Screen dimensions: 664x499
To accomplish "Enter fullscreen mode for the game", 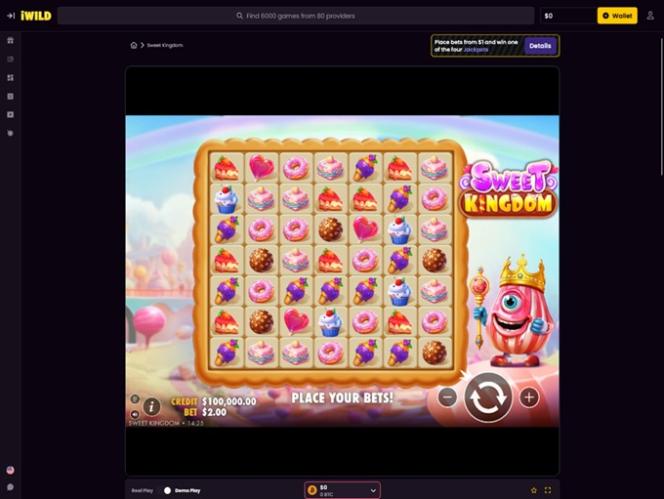I will tap(548, 490).
